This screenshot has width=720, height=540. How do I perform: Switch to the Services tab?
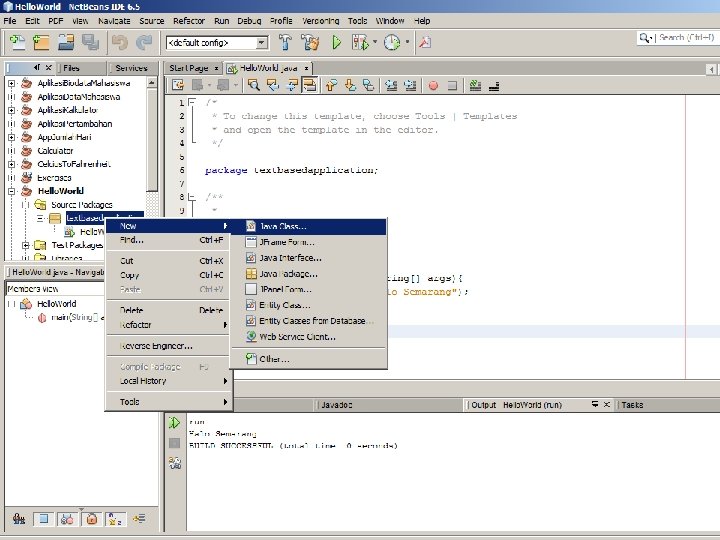[131, 68]
